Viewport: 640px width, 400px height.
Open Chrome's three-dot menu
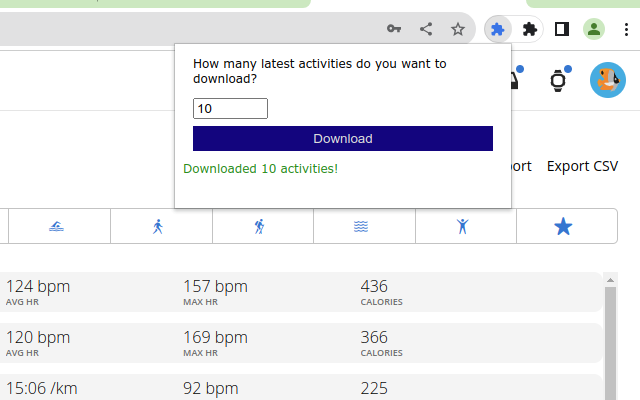(626, 29)
